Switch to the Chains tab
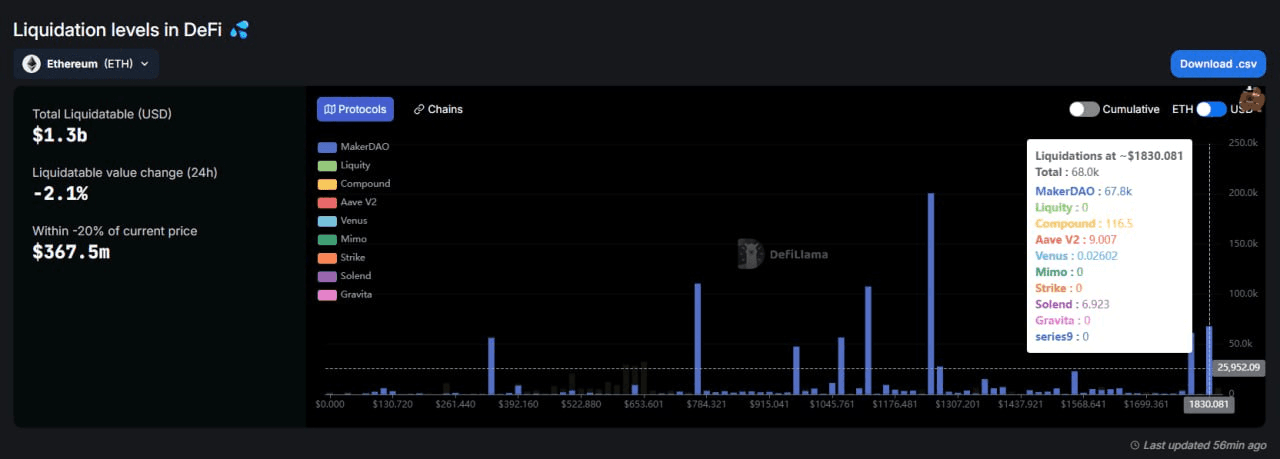 pos(438,109)
